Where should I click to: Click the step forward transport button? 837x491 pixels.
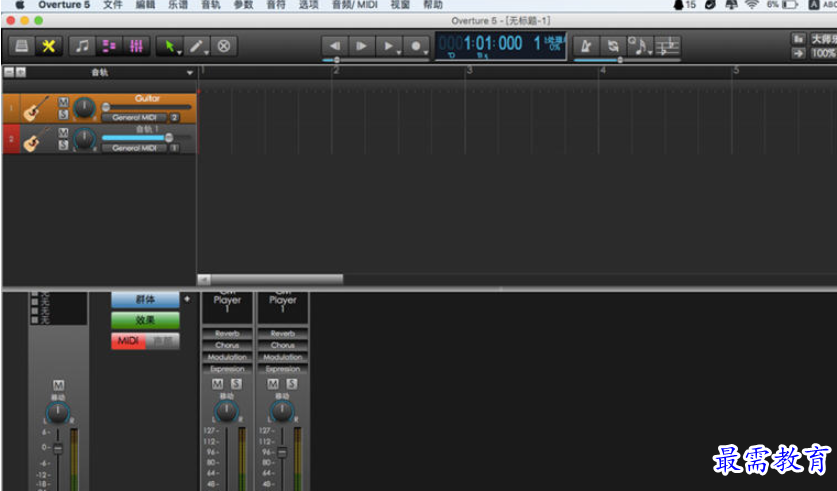pos(361,46)
